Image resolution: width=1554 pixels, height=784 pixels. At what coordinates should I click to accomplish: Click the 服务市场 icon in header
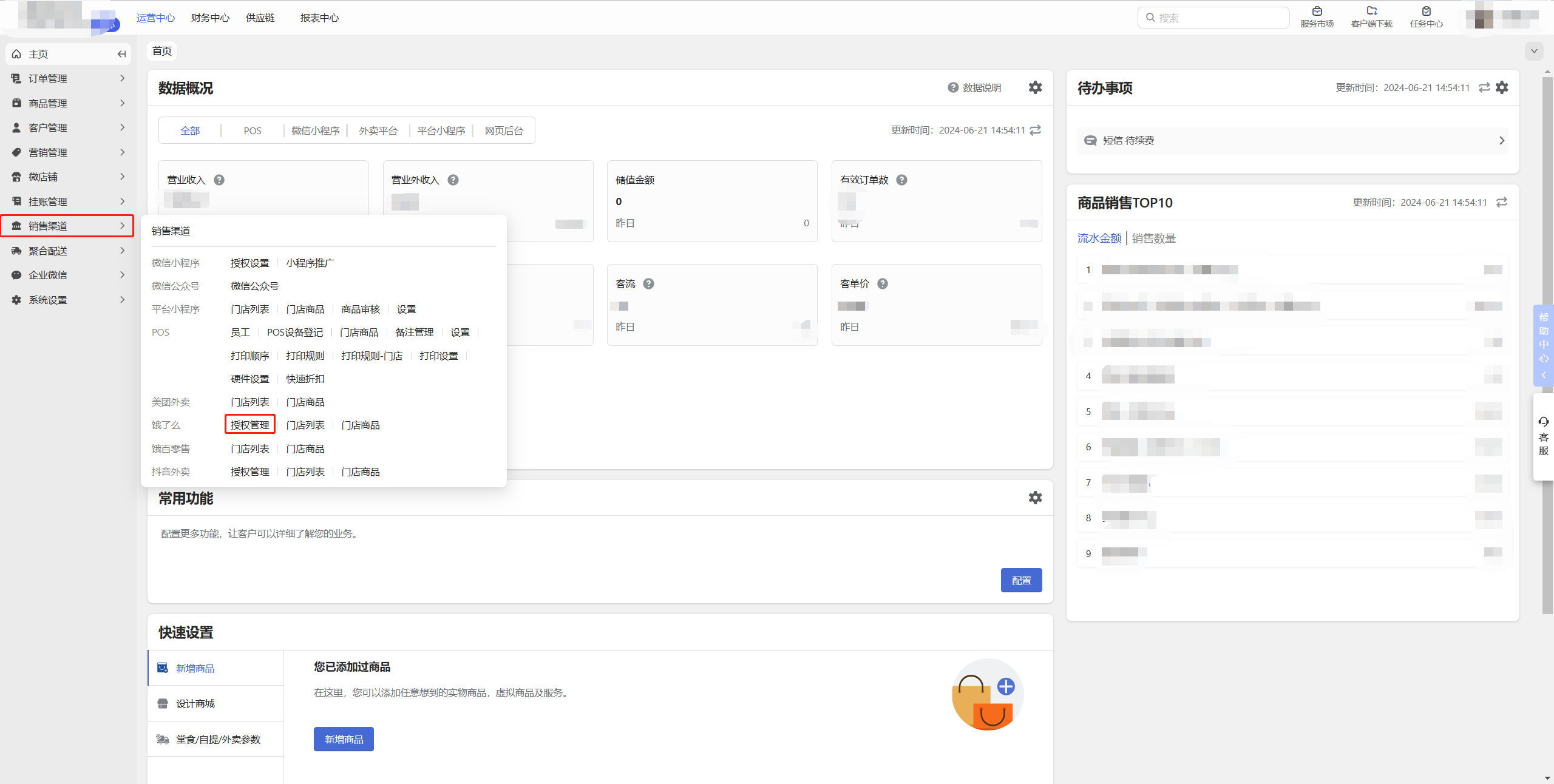[x=1317, y=12]
